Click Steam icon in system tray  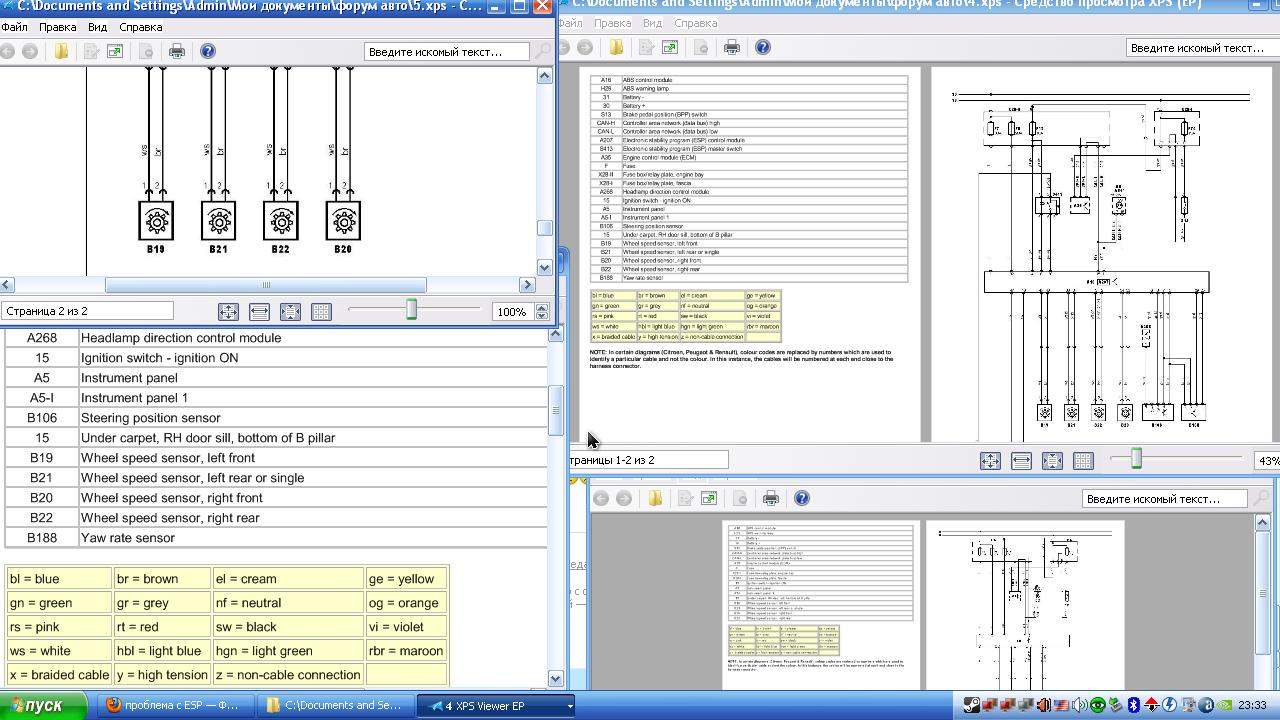971,705
